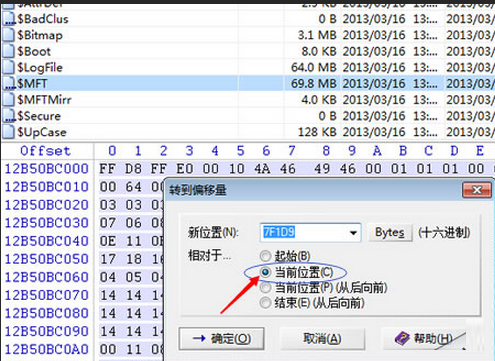Select the $MFTMirr file name

(x=44, y=100)
